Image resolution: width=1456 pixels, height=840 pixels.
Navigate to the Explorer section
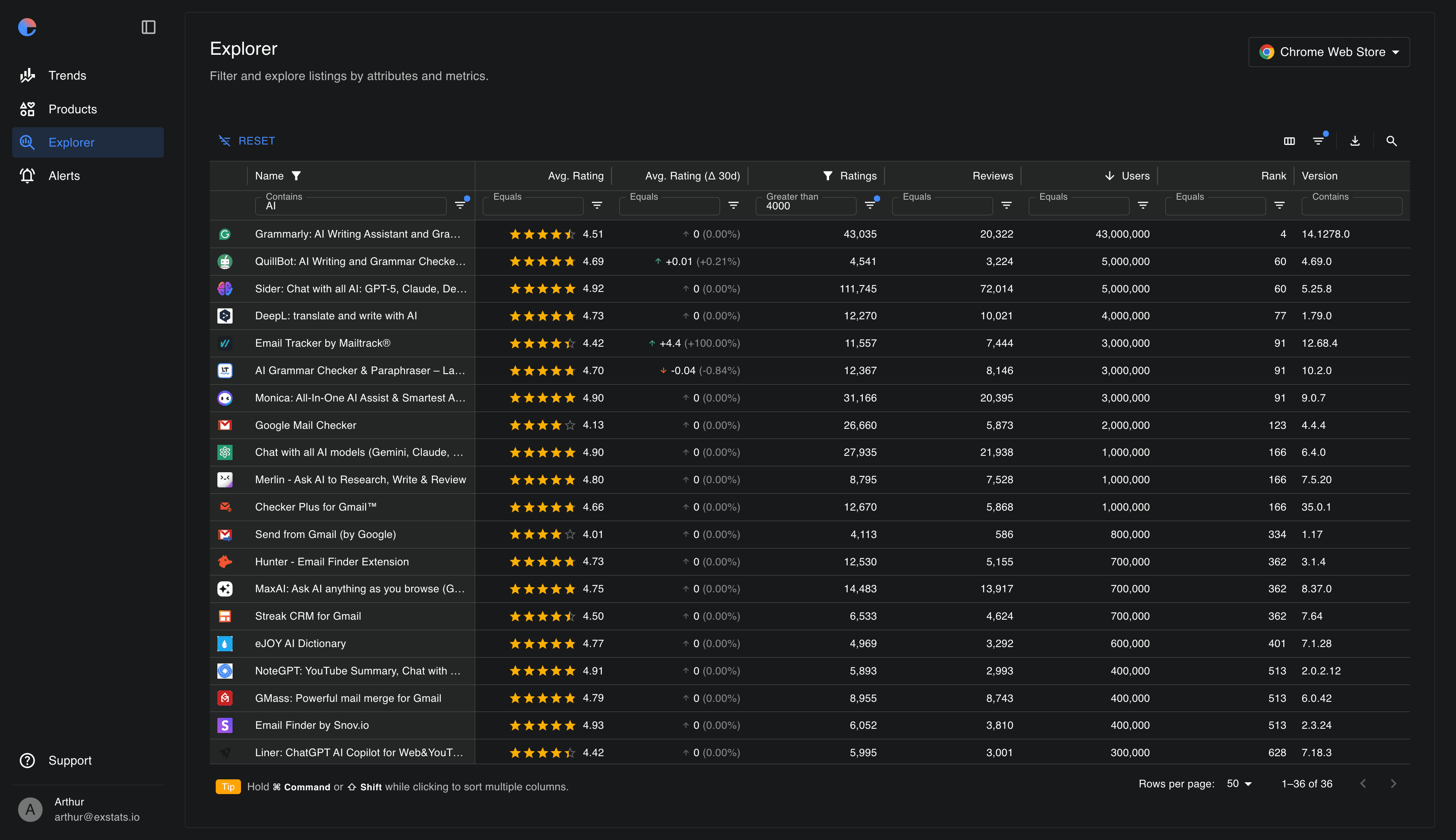point(72,142)
